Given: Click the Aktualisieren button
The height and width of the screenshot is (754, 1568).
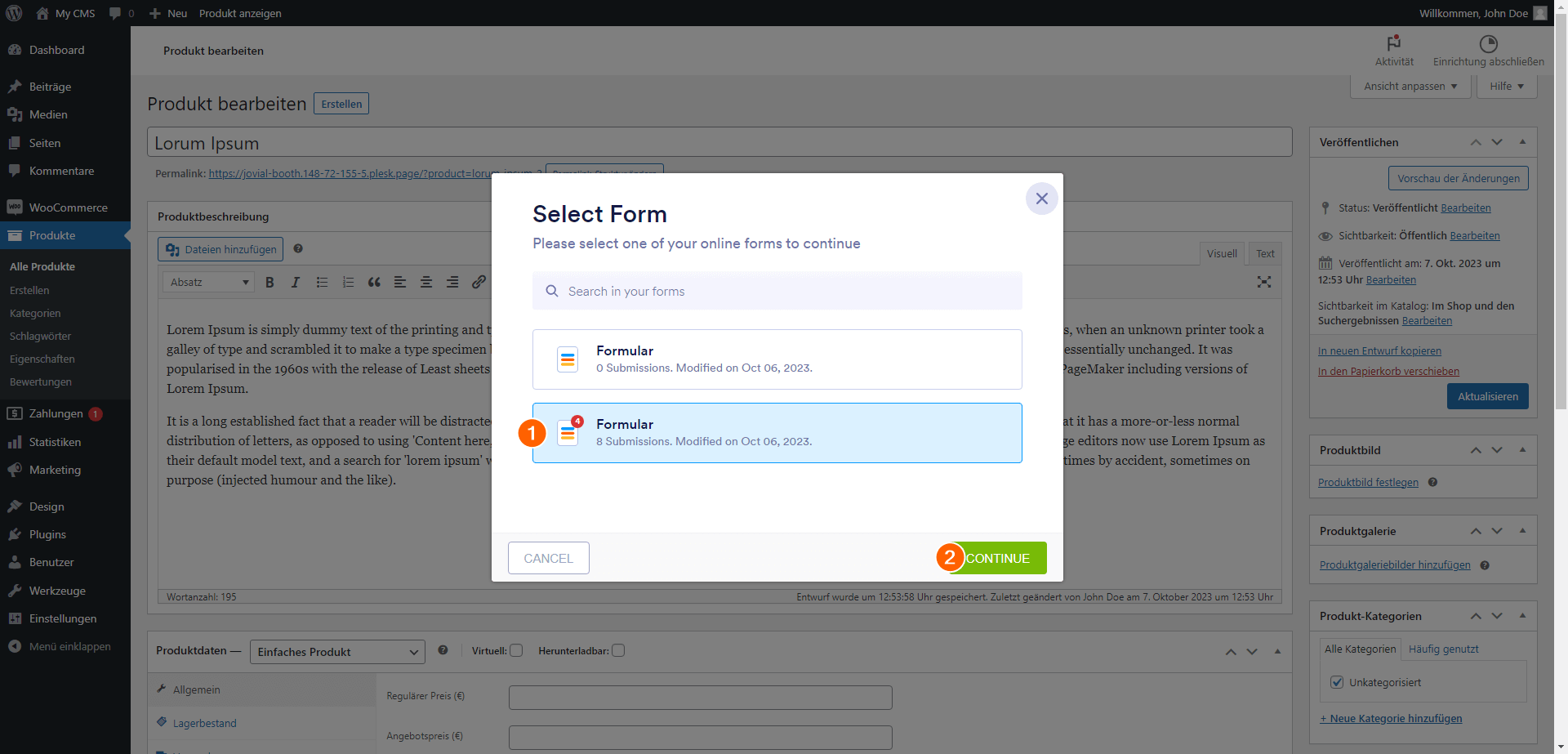Looking at the screenshot, I should click(x=1488, y=396).
